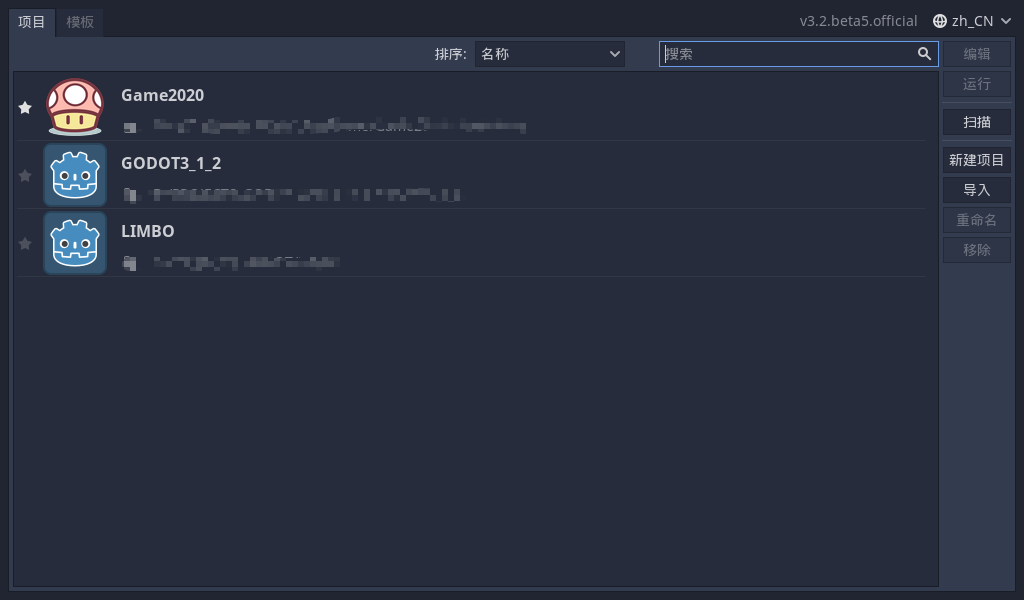1024x600 pixels.
Task: Click the 运行 button
Action: coord(976,84)
